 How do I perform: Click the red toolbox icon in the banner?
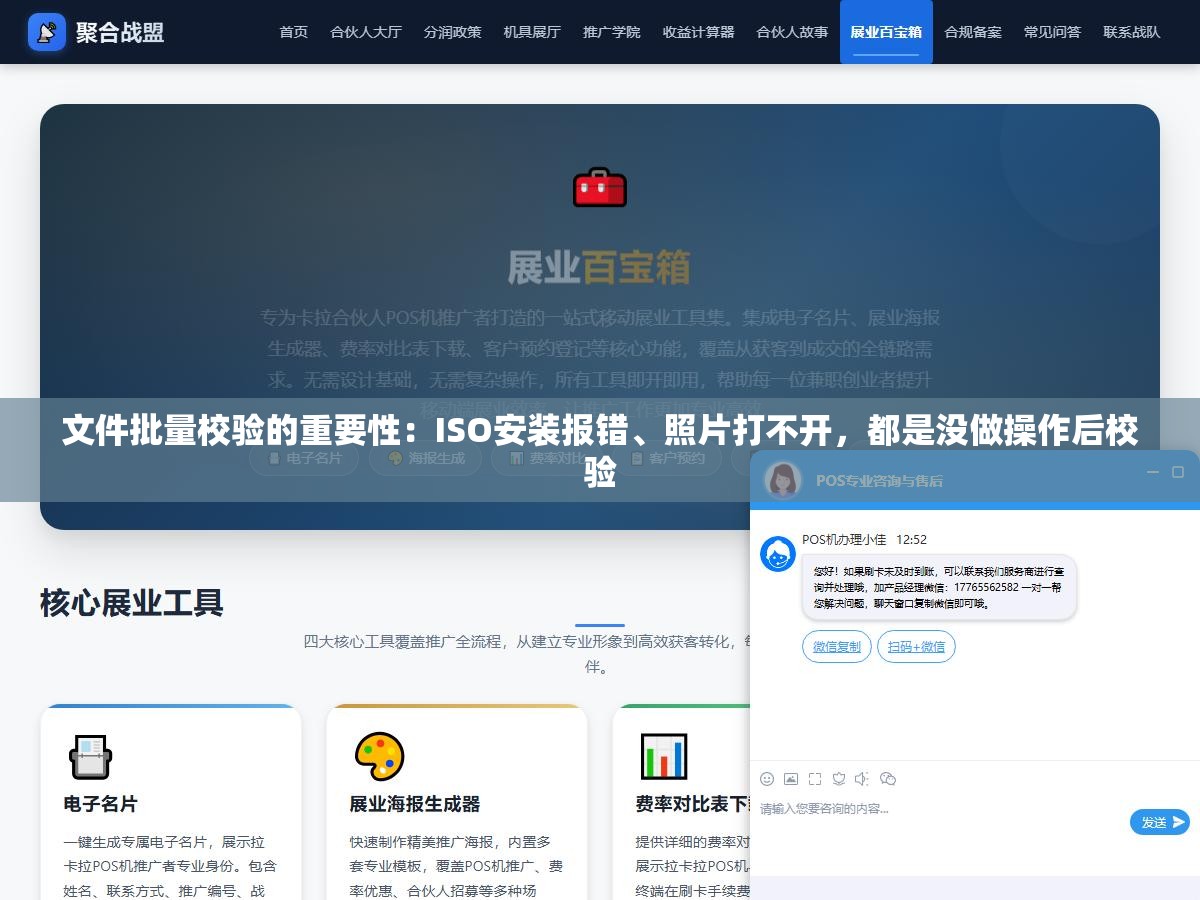click(x=600, y=187)
